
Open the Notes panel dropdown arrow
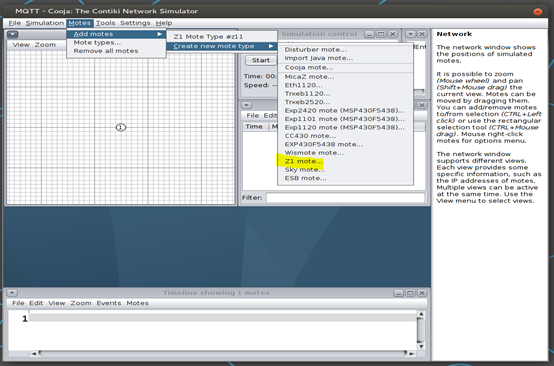coord(410,34)
